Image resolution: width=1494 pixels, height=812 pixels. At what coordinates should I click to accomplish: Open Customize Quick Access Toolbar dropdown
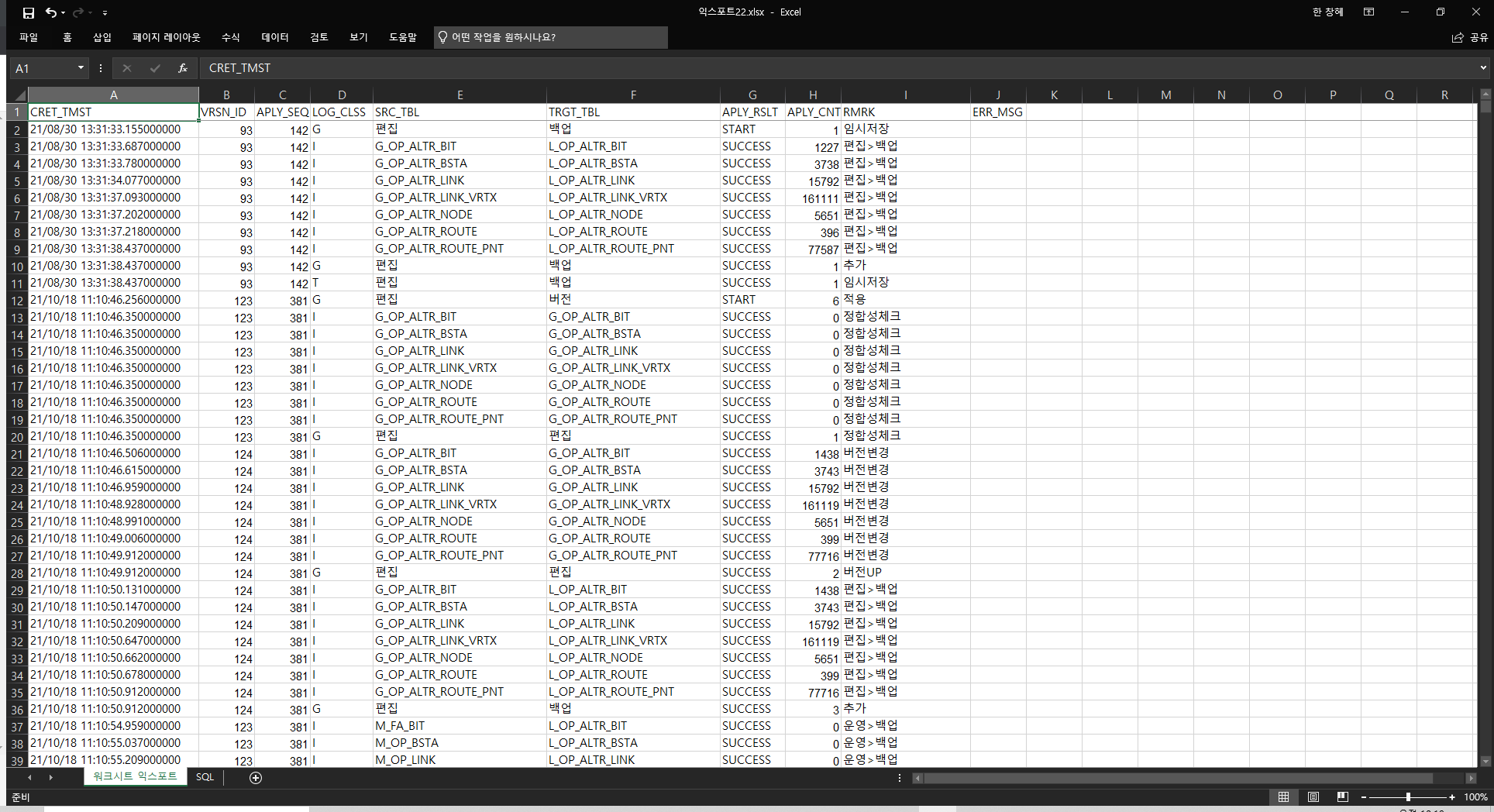[105, 13]
